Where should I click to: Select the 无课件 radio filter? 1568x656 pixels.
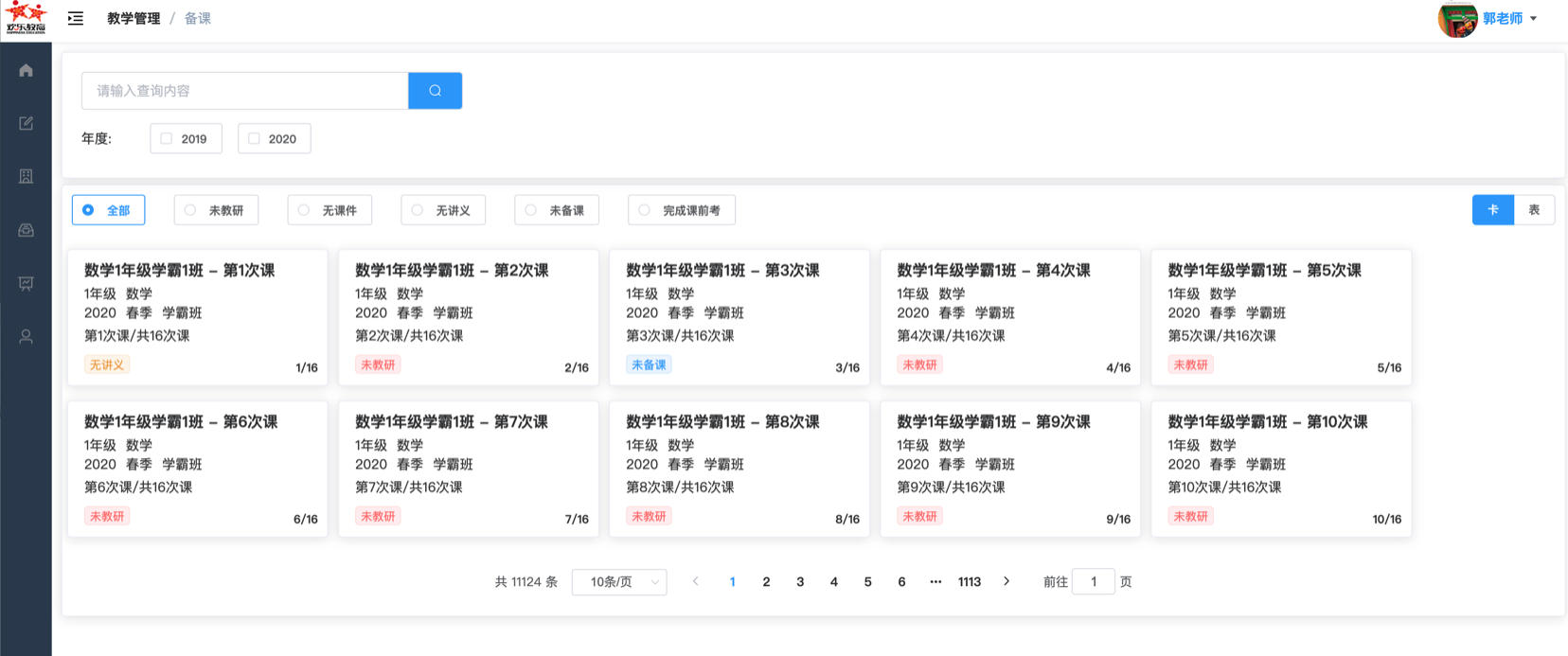[x=330, y=210]
